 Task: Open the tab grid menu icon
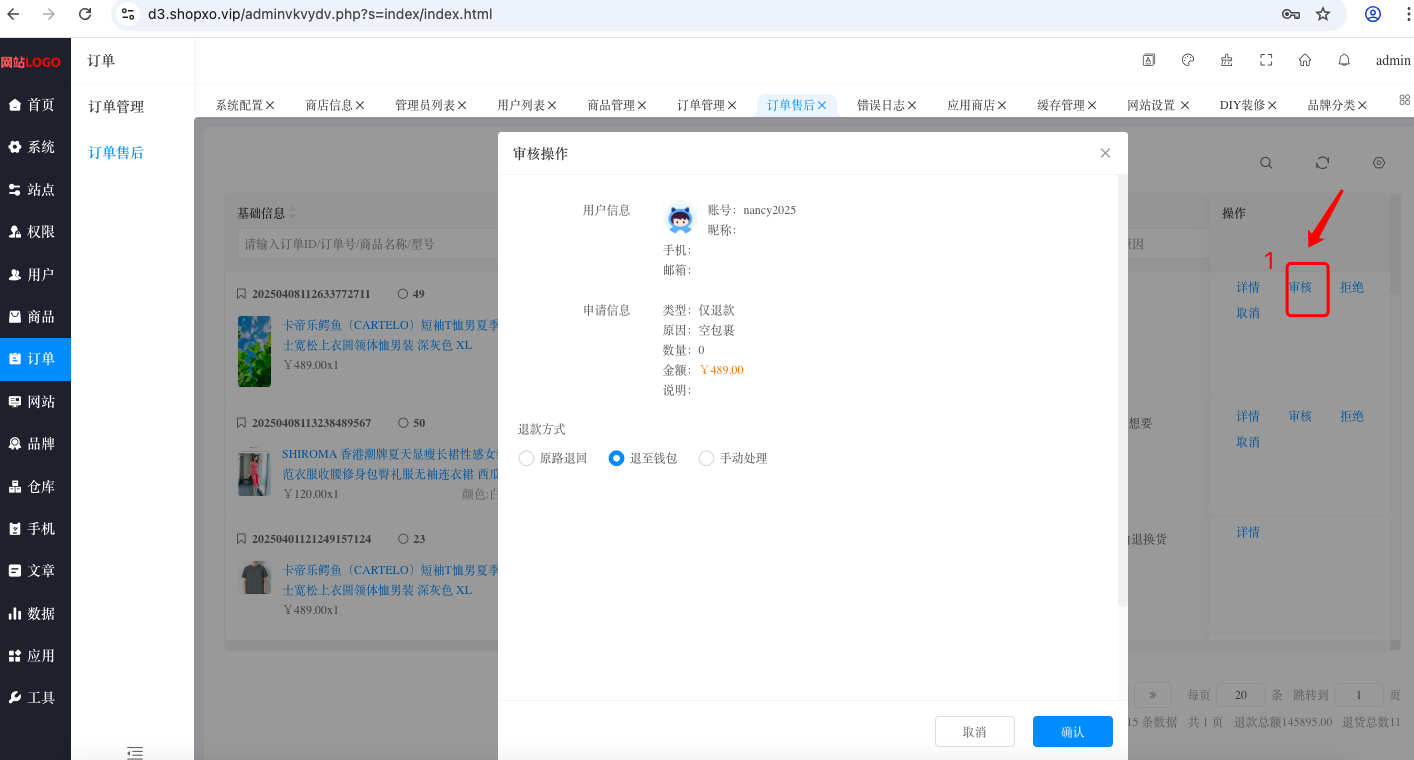tap(1404, 100)
